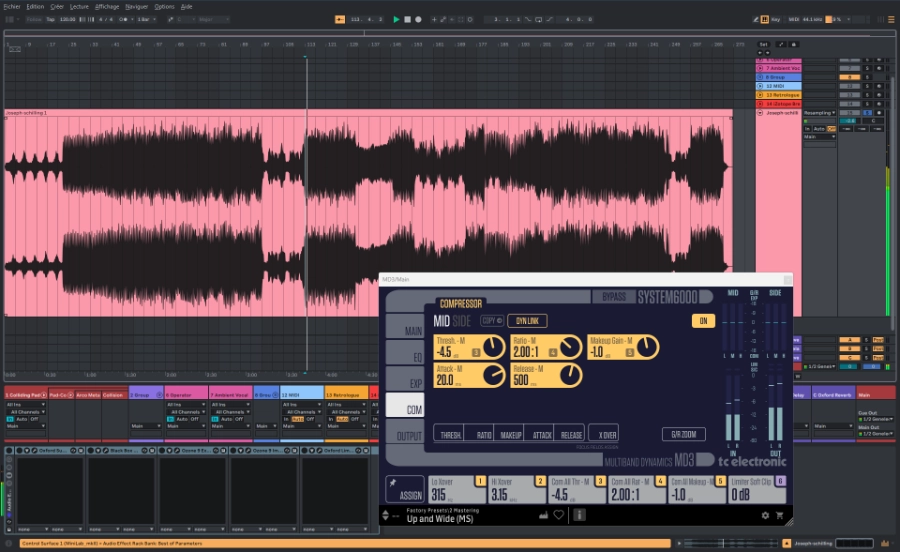Select Limiter Soft Clip 0 dB field

757,489
